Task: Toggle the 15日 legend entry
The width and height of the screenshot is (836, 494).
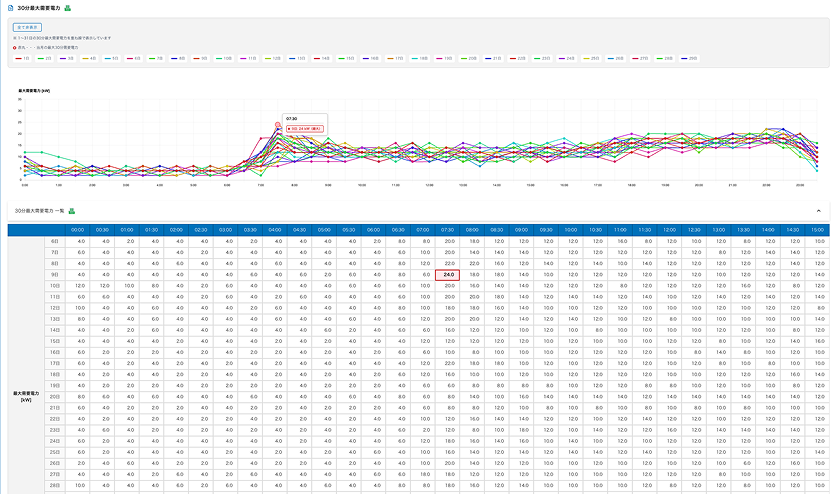Action: click(x=347, y=59)
